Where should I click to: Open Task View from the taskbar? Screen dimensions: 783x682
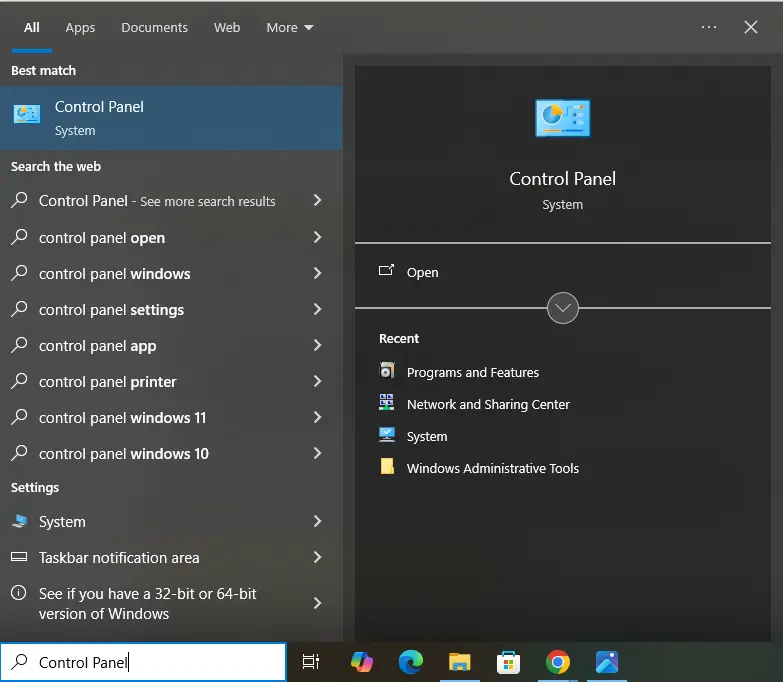(x=311, y=662)
